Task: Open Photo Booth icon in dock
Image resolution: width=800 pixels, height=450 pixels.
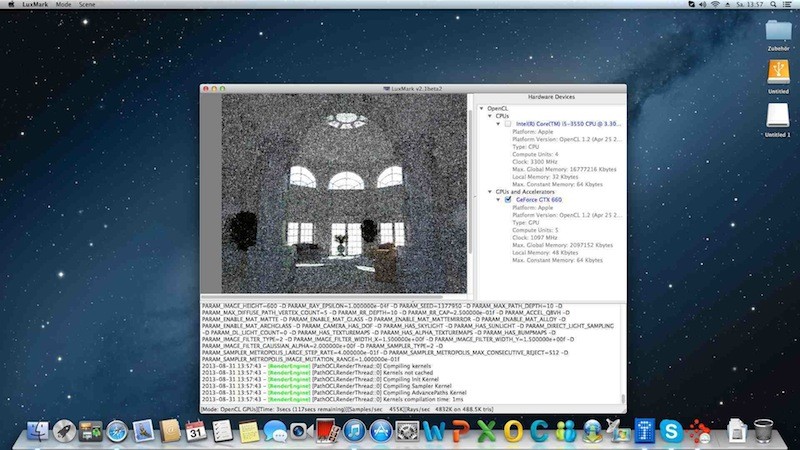Action: [x=328, y=431]
